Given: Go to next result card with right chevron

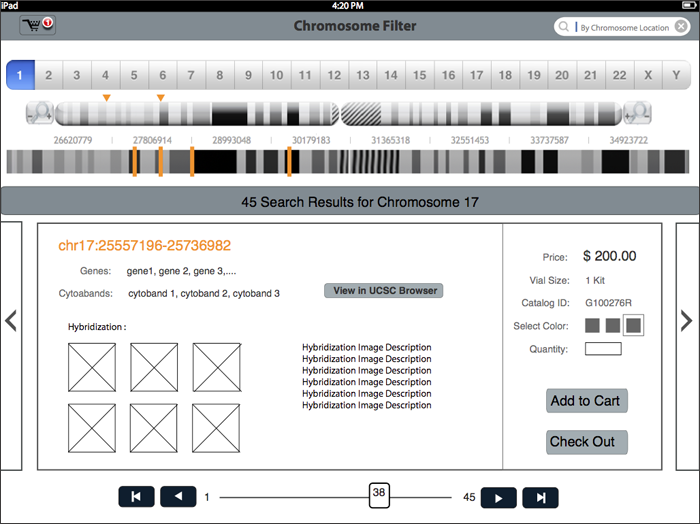Looking at the screenshot, I should (x=687, y=321).
